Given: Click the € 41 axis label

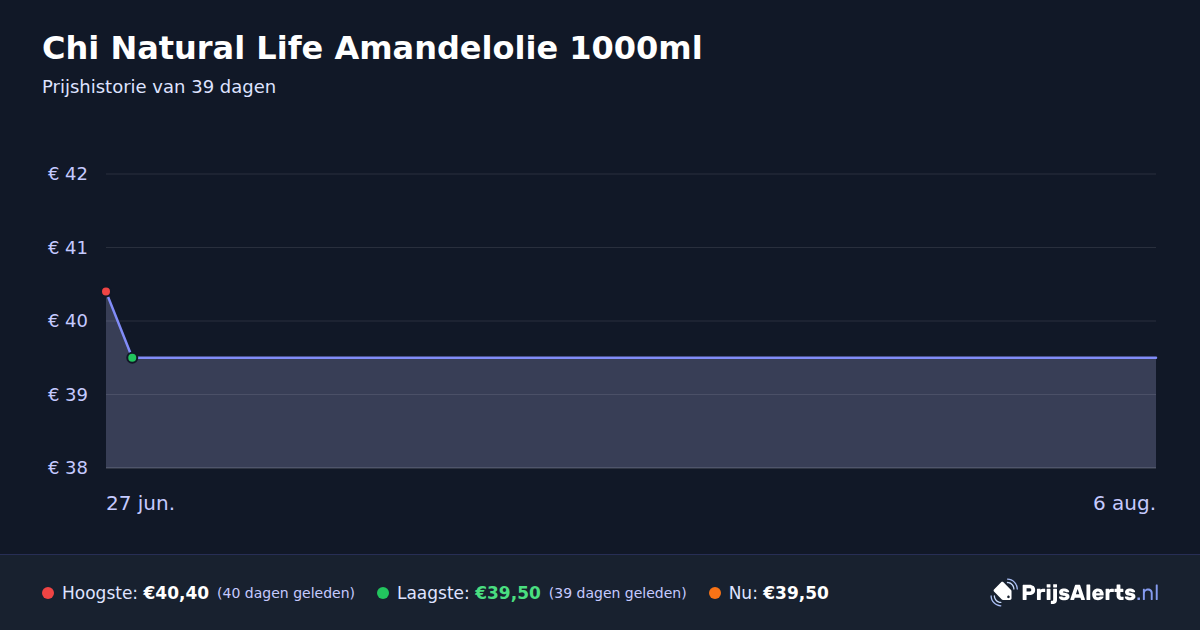Looking at the screenshot, I should [x=68, y=247].
